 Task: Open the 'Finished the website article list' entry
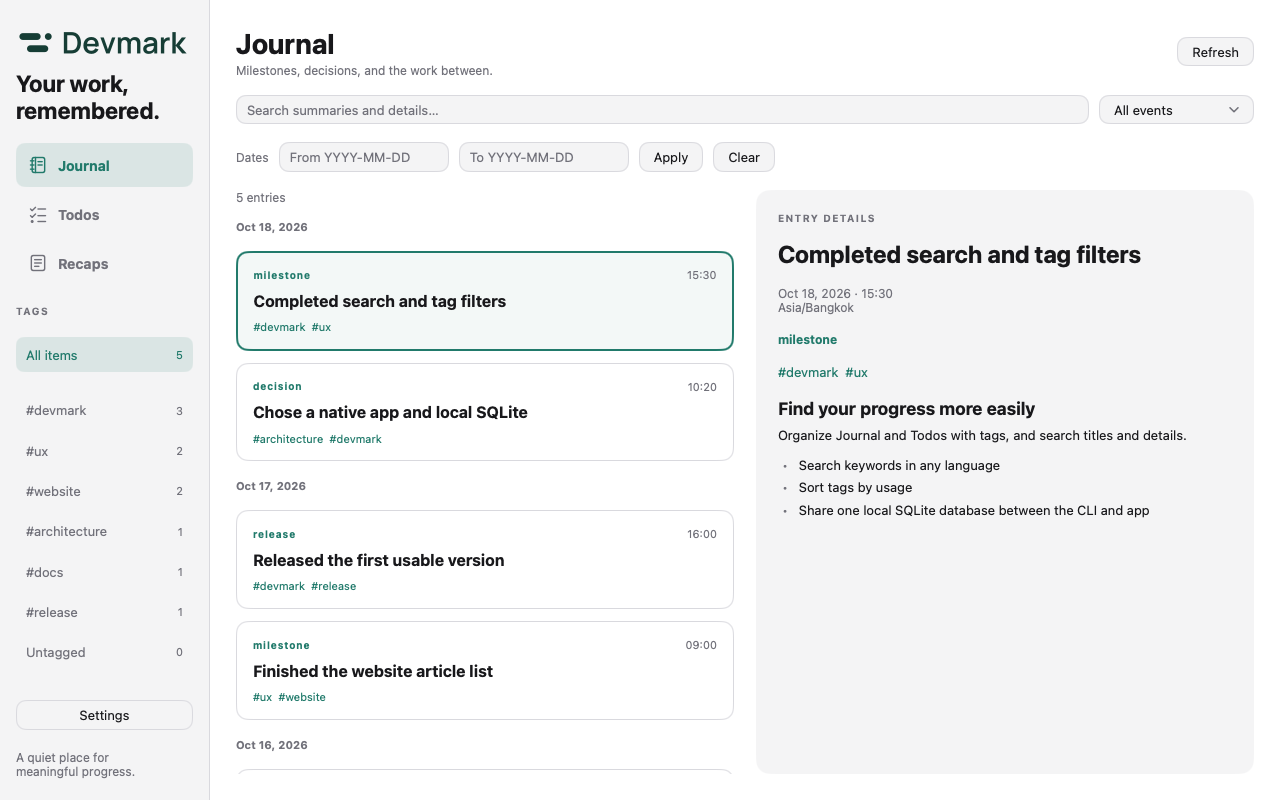click(x=485, y=671)
